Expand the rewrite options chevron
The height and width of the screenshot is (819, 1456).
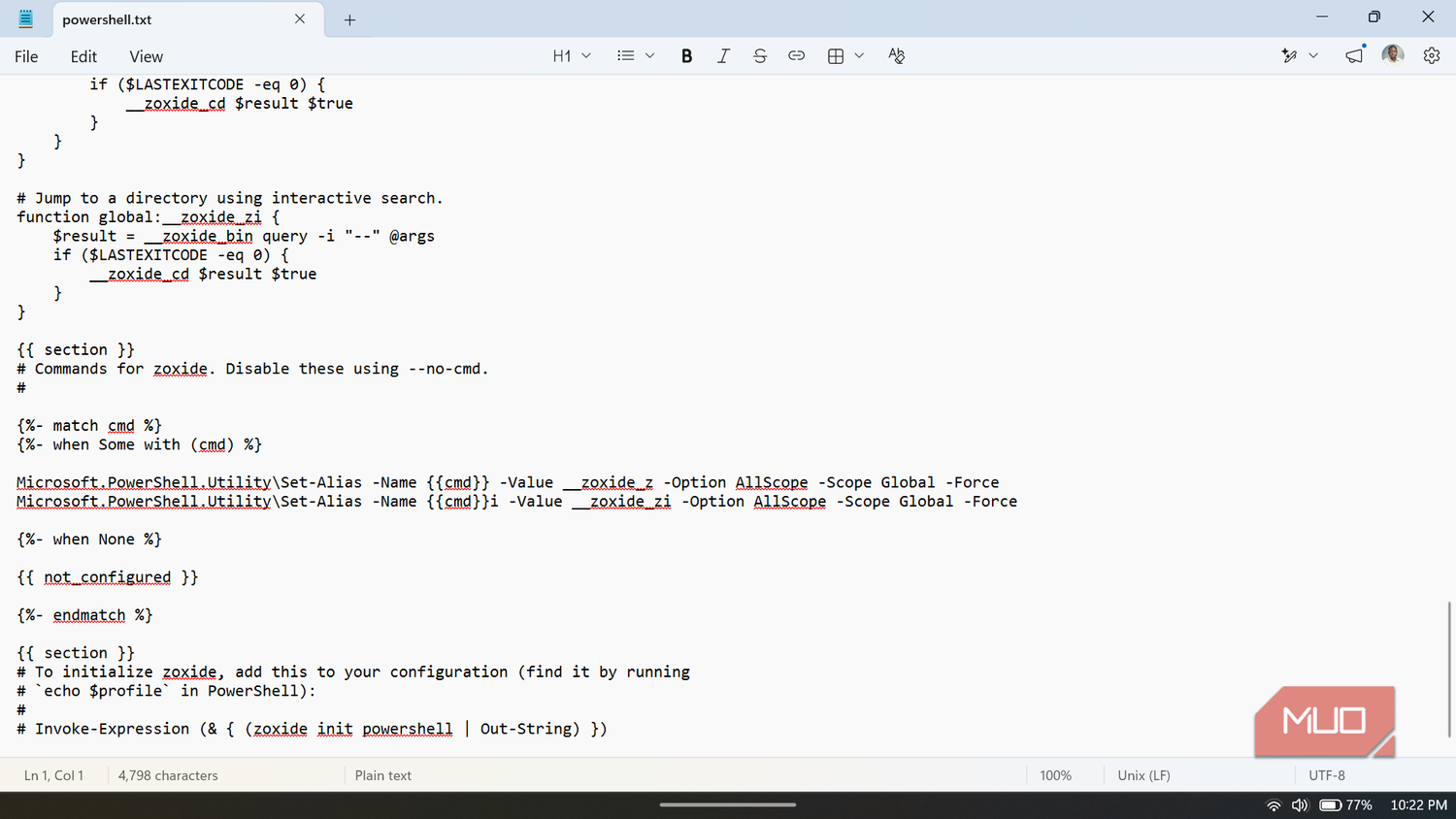coord(1313,56)
